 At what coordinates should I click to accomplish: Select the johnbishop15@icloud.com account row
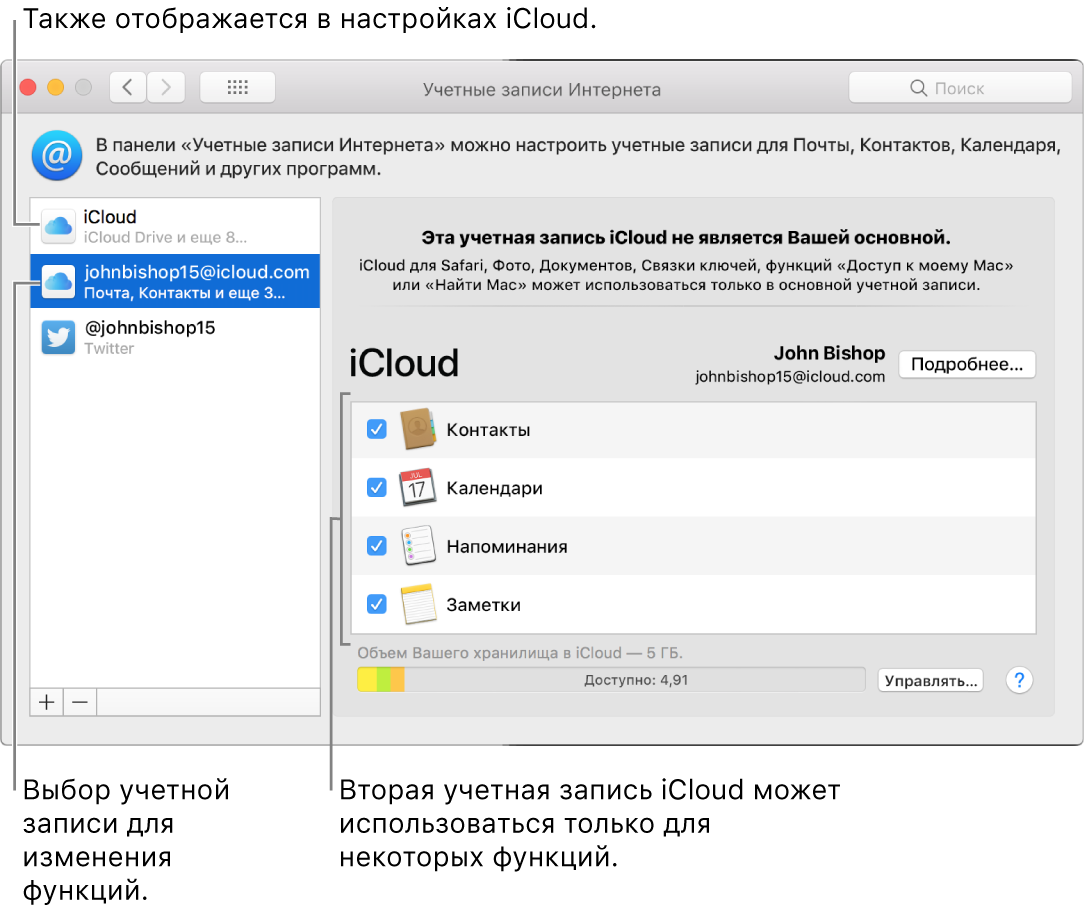(x=175, y=282)
